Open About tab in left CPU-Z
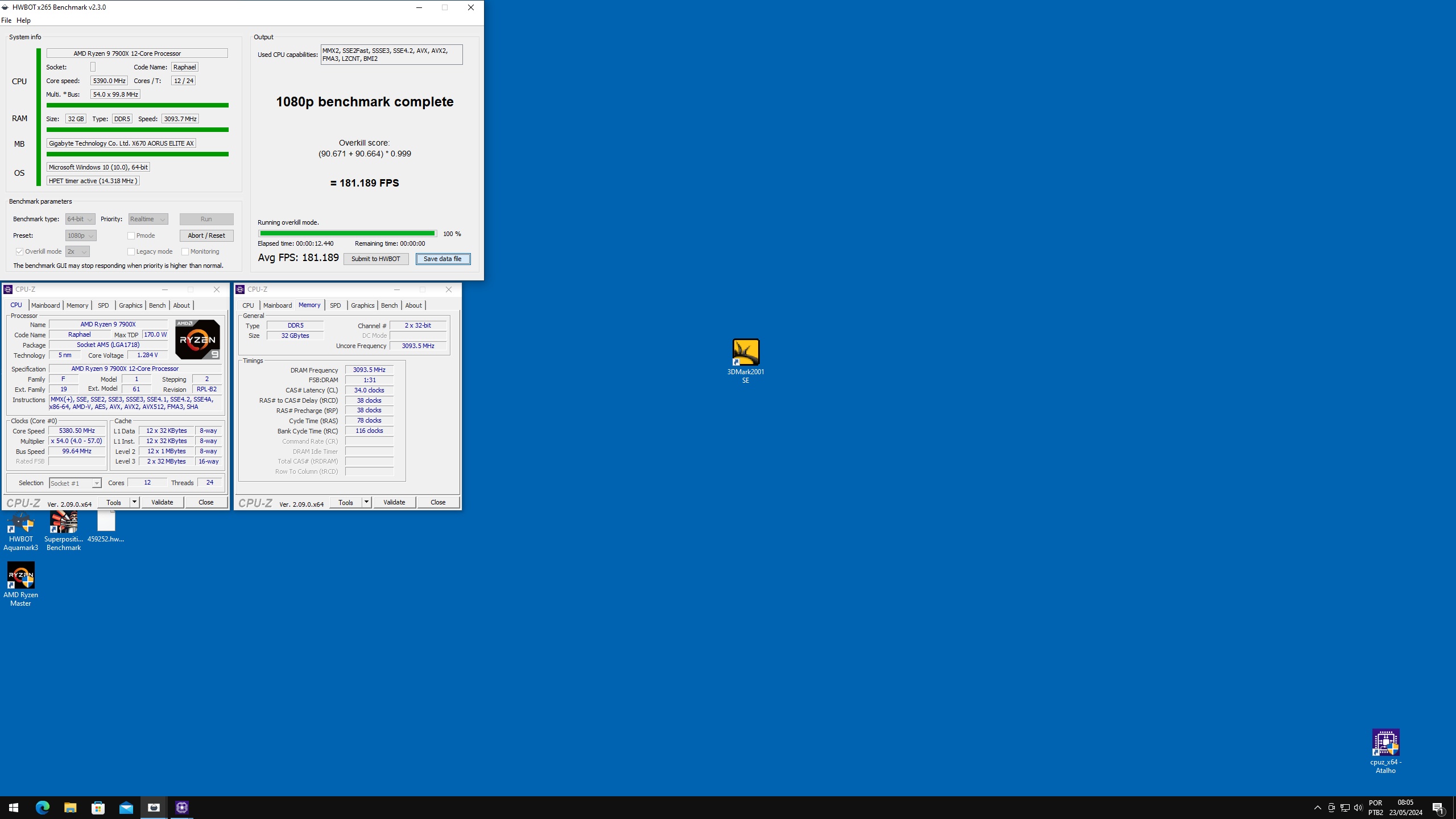Image resolution: width=1456 pixels, height=819 pixels. (181, 305)
